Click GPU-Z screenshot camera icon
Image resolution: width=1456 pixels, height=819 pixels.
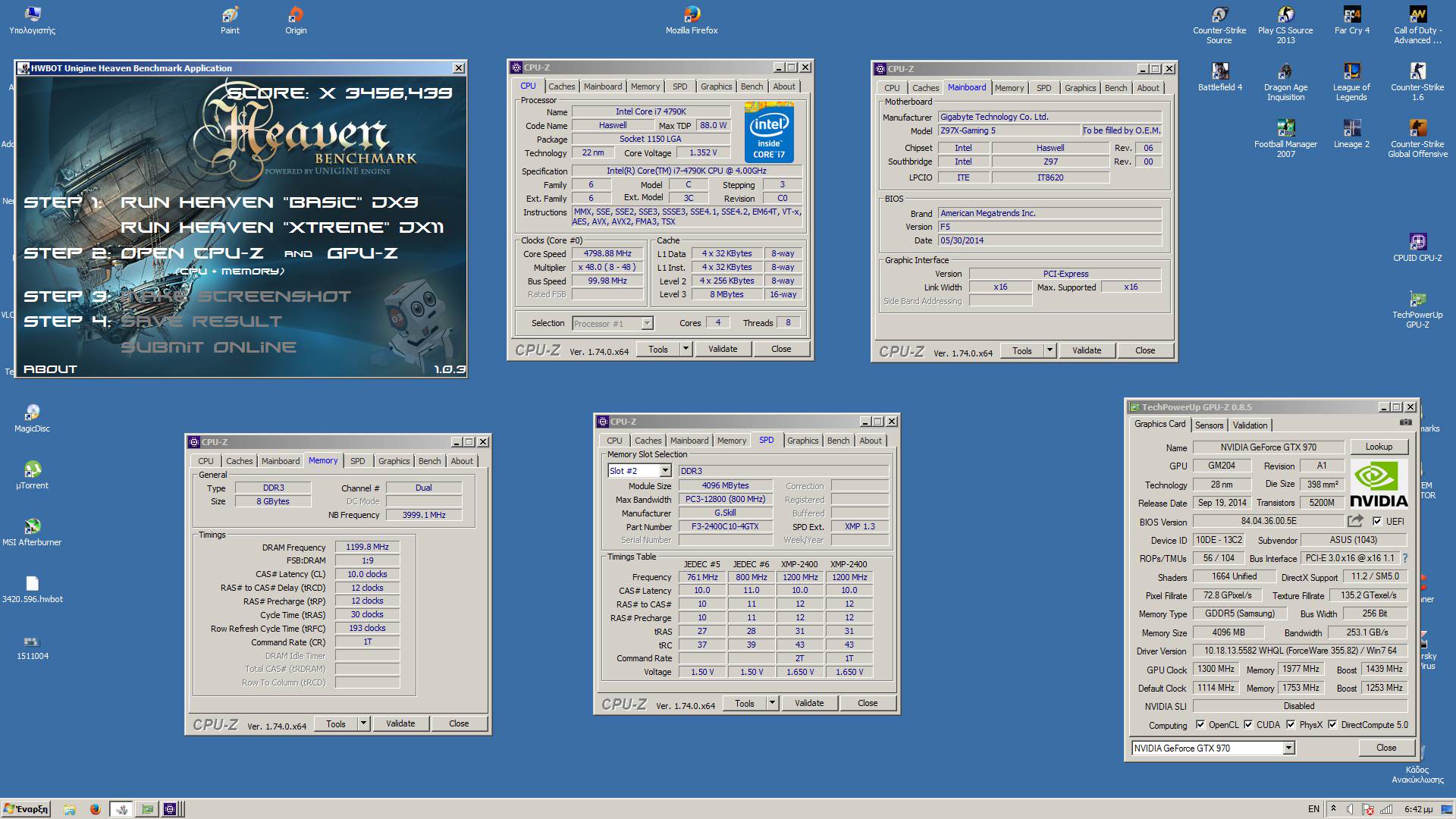pos(1405,422)
